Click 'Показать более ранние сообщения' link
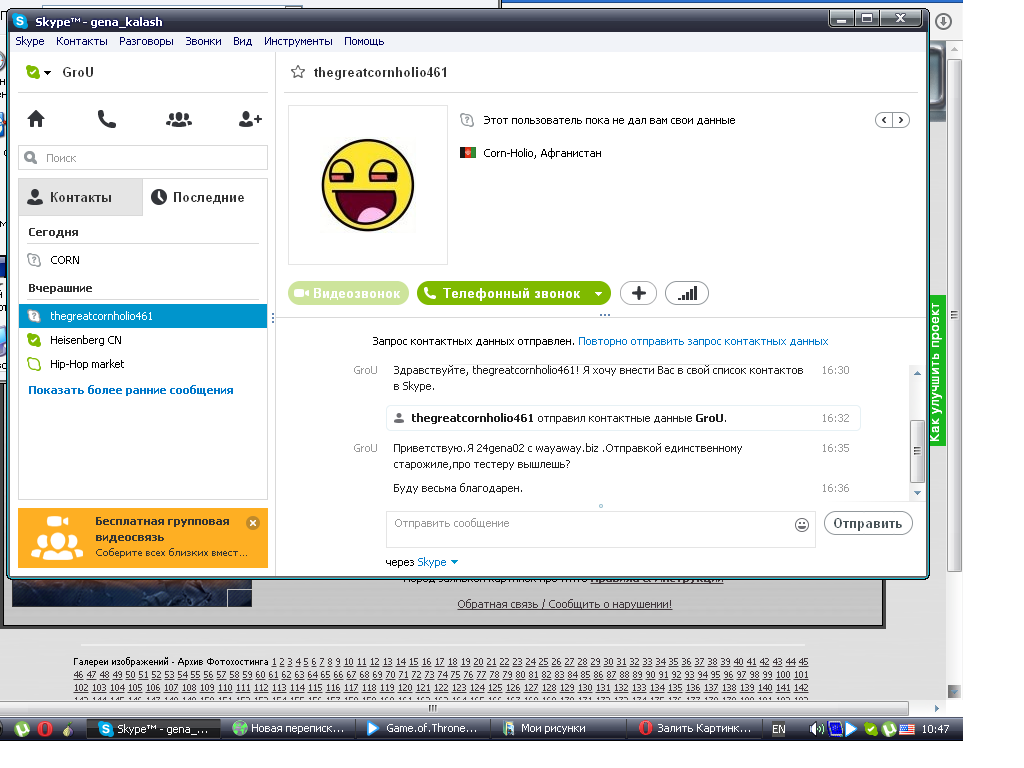The image size is (1024, 768). click(x=131, y=390)
